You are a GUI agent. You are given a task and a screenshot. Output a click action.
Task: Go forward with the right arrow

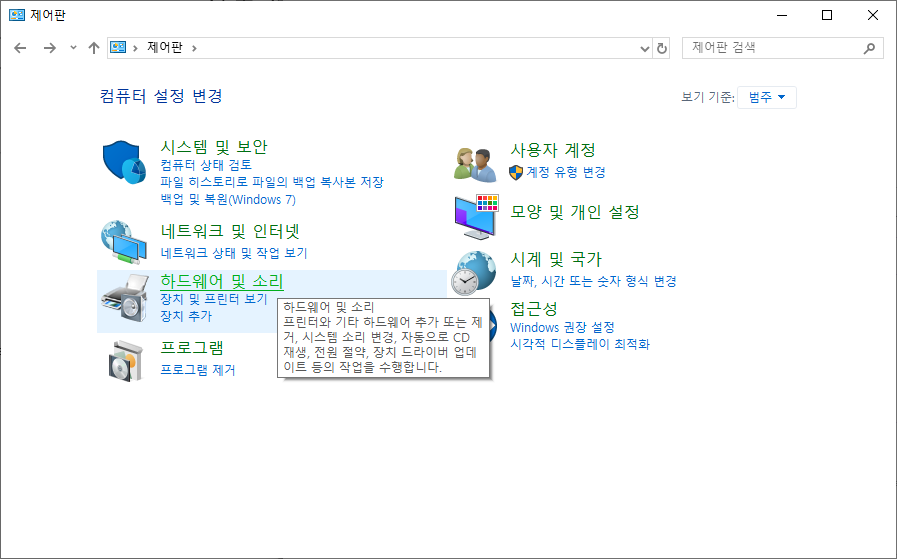point(50,48)
